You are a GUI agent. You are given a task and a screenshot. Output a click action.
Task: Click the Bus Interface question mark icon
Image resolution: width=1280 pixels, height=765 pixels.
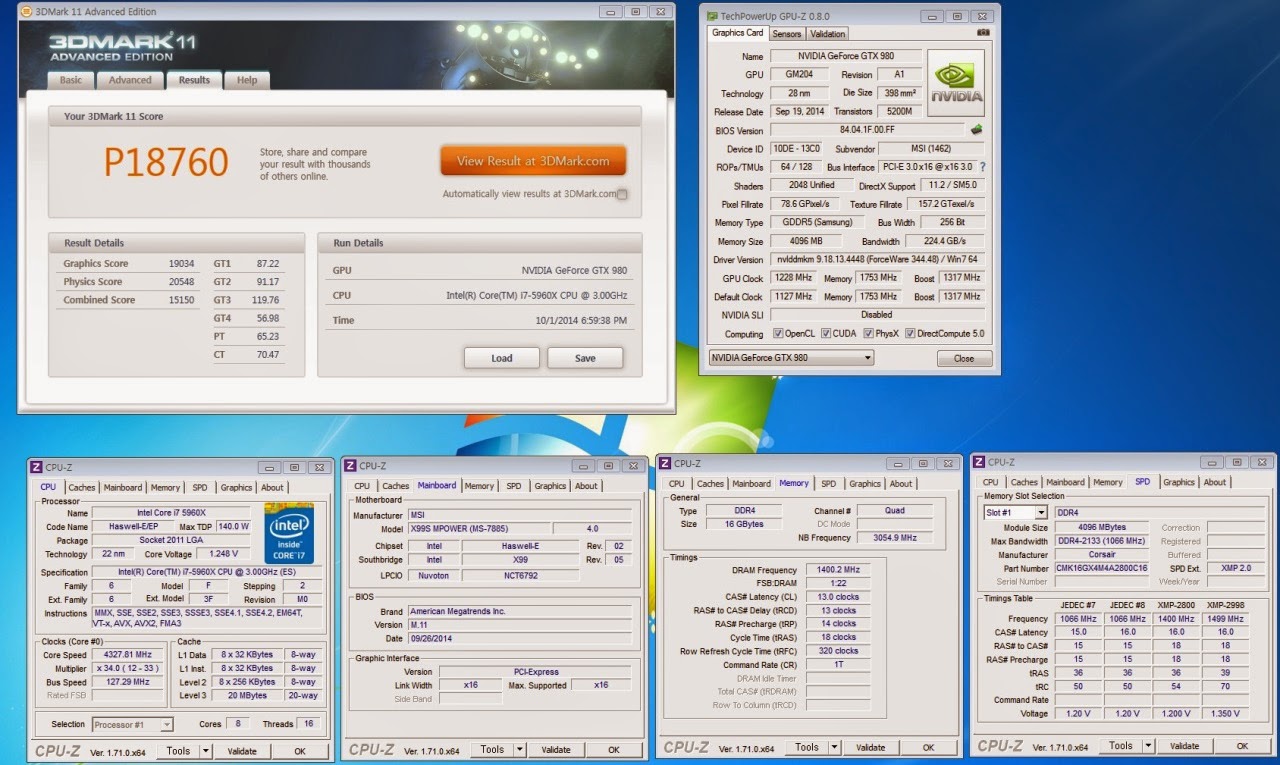pyautogui.click(x=982, y=167)
